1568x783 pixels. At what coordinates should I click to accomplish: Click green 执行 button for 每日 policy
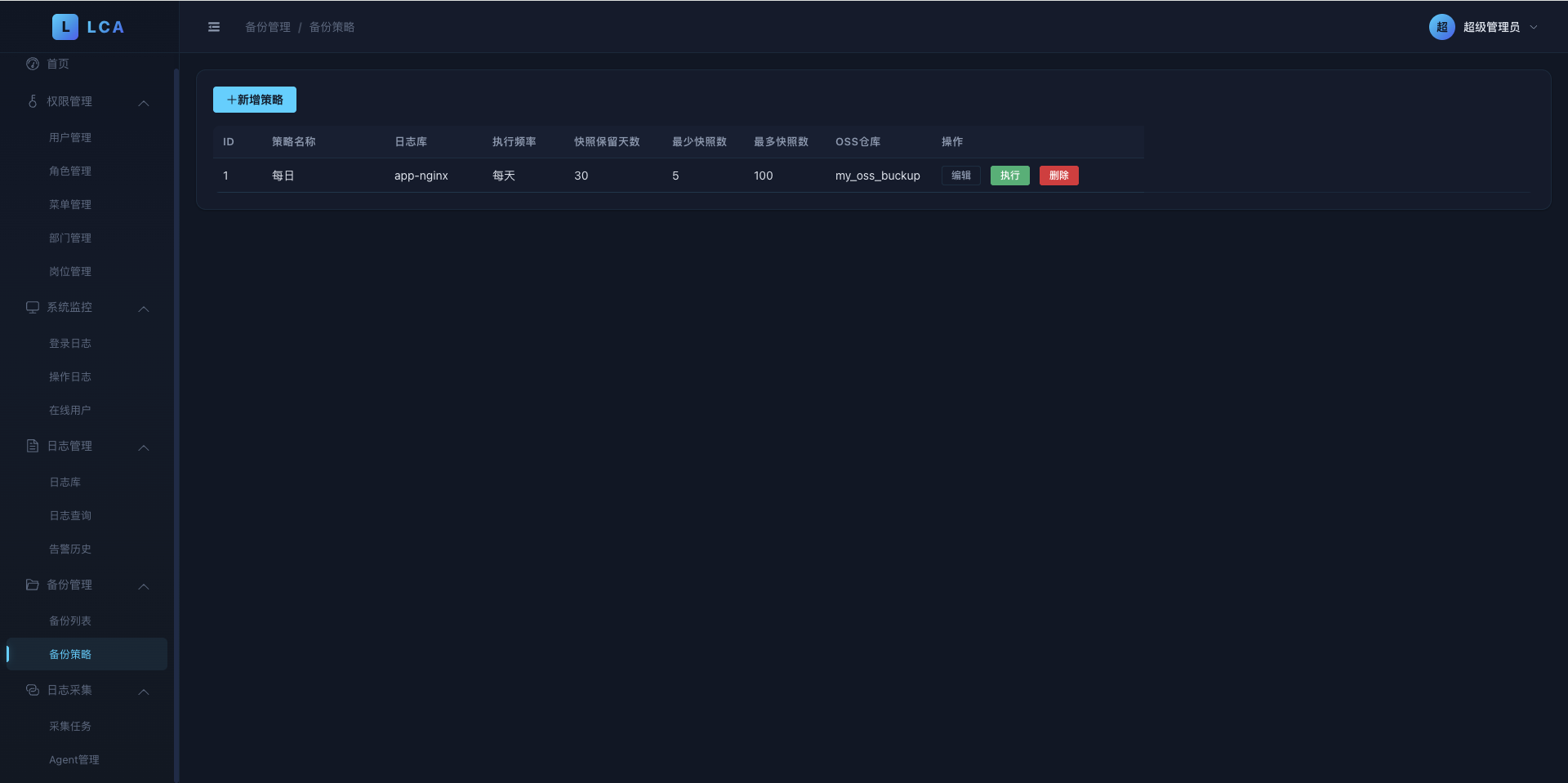point(1010,176)
